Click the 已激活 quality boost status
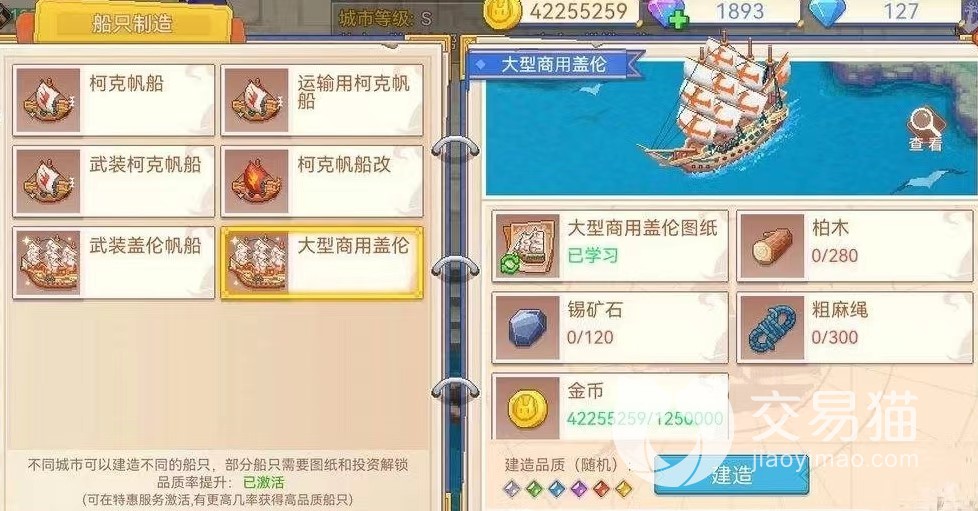 coord(263,482)
